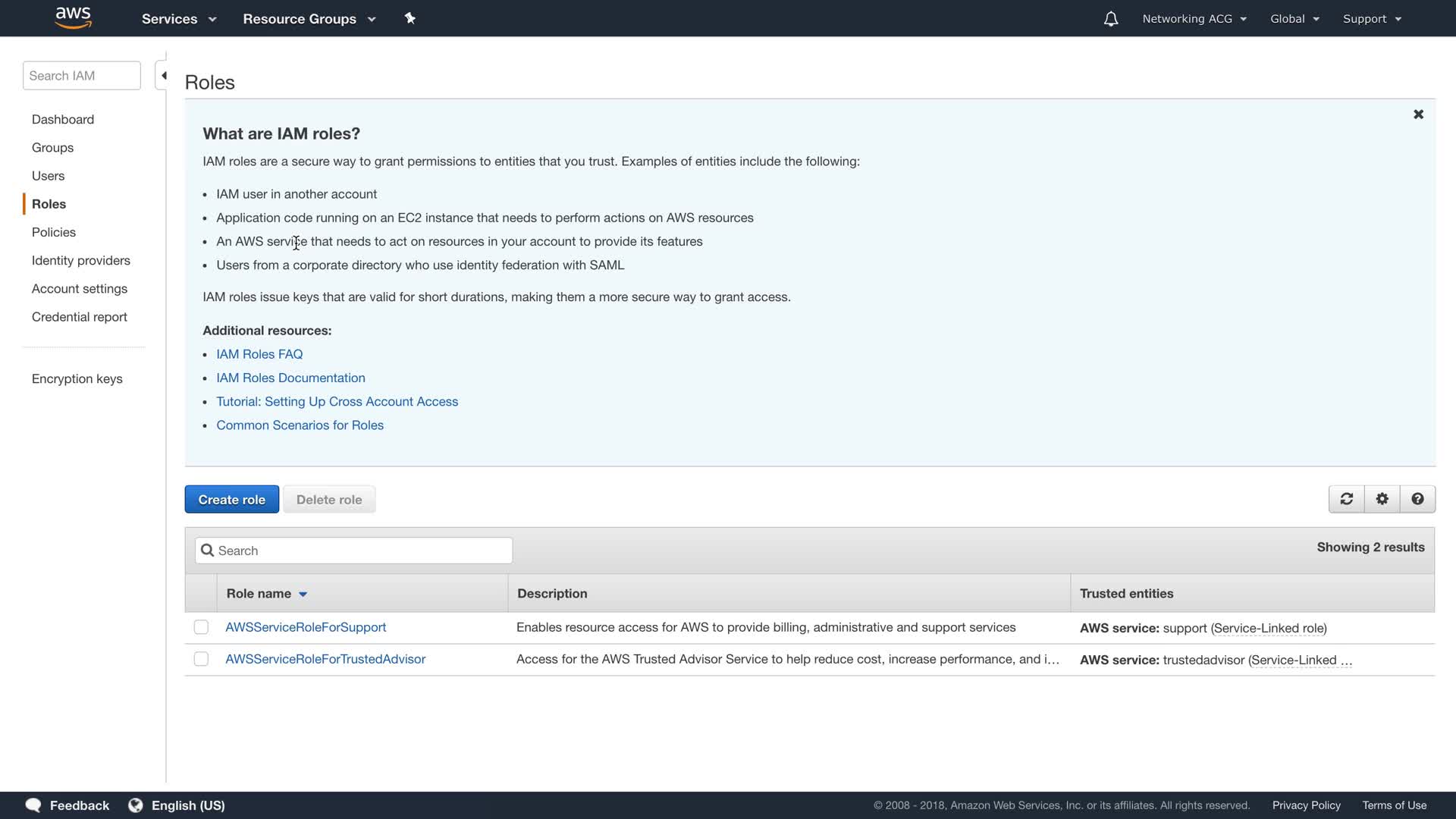Click the pin shortcut icon in the top bar

tap(409, 18)
